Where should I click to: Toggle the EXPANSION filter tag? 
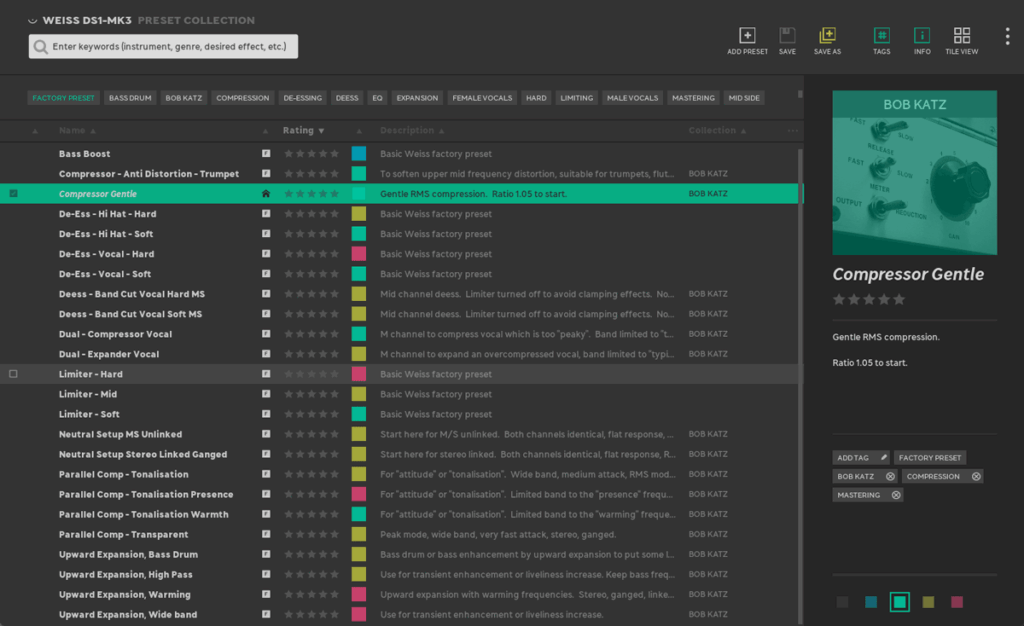(x=417, y=98)
